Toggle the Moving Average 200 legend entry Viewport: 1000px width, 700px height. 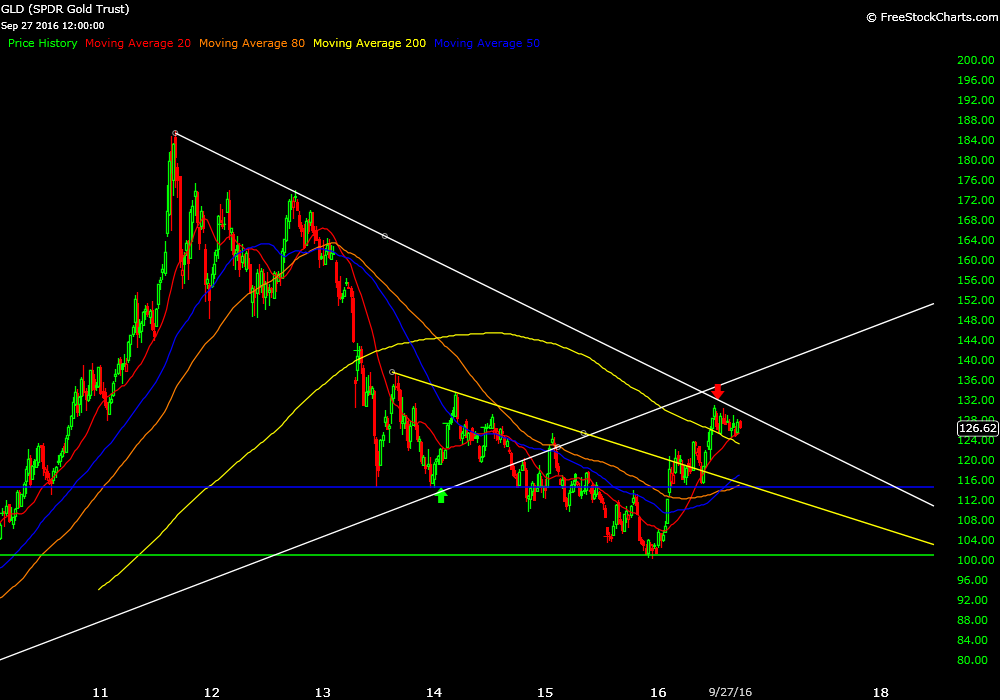pyautogui.click(x=369, y=43)
